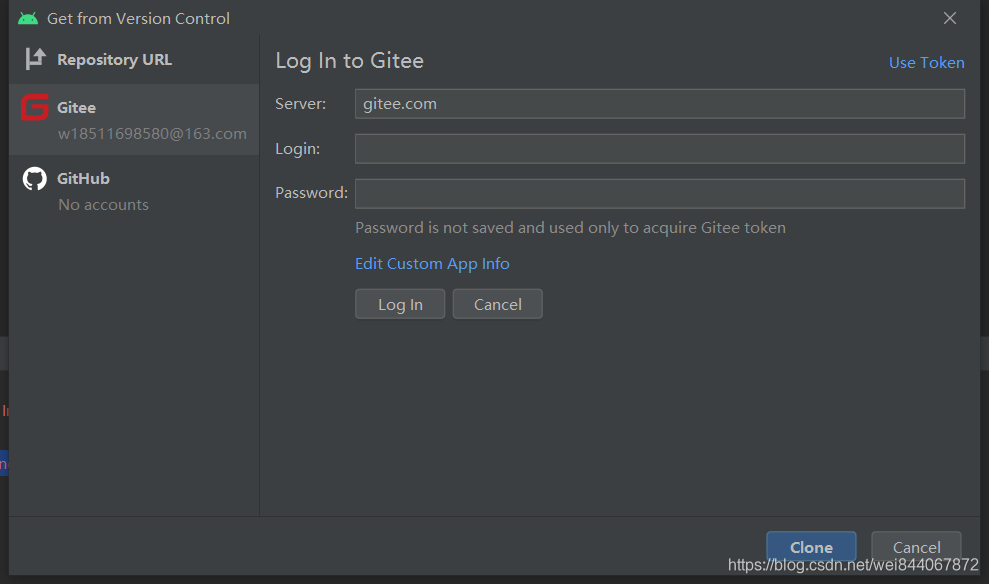Click the 'Get from Version Control' title text

pyautogui.click(x=138, y=18)
